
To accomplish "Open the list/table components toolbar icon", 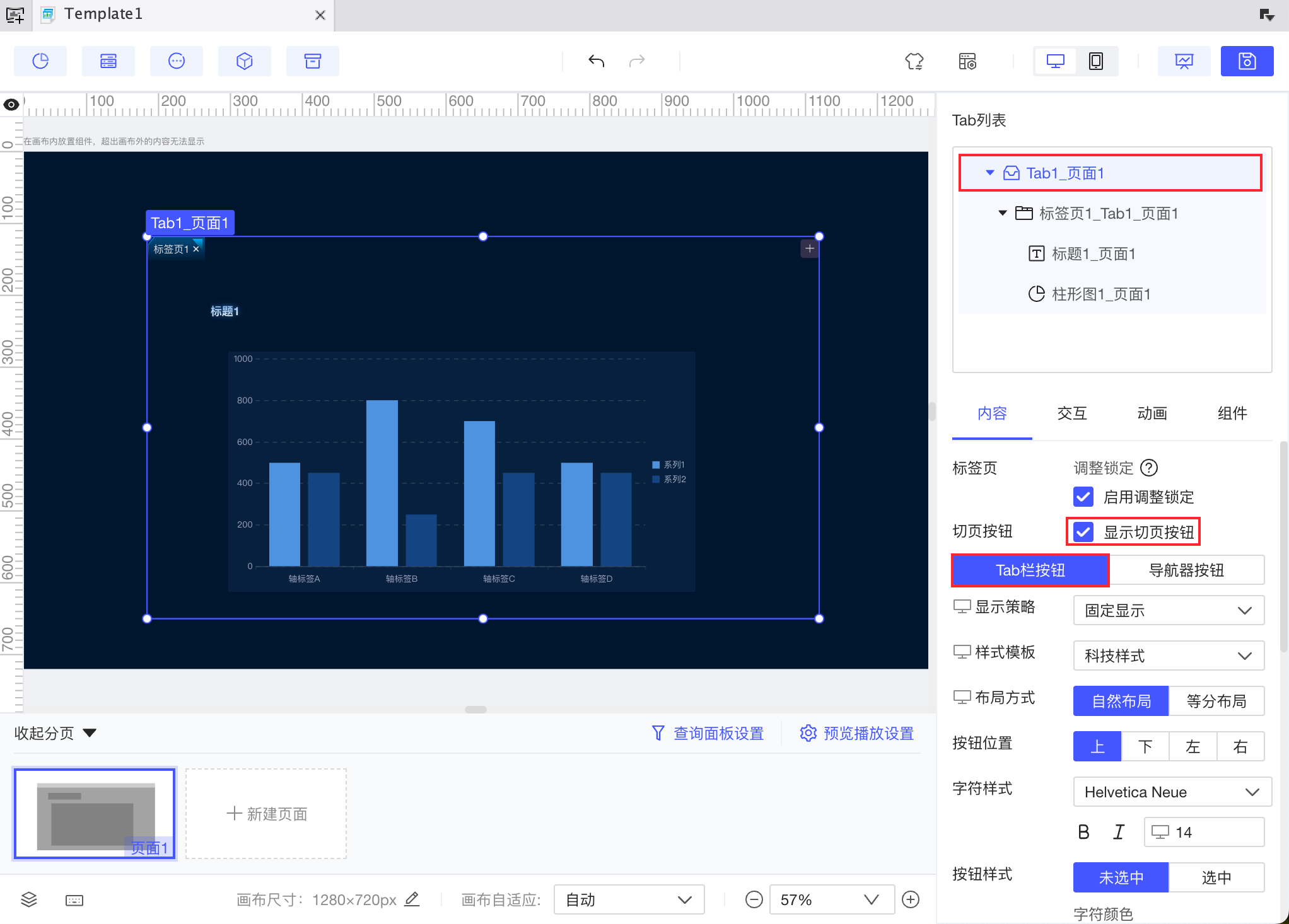I will click(108, 61).
